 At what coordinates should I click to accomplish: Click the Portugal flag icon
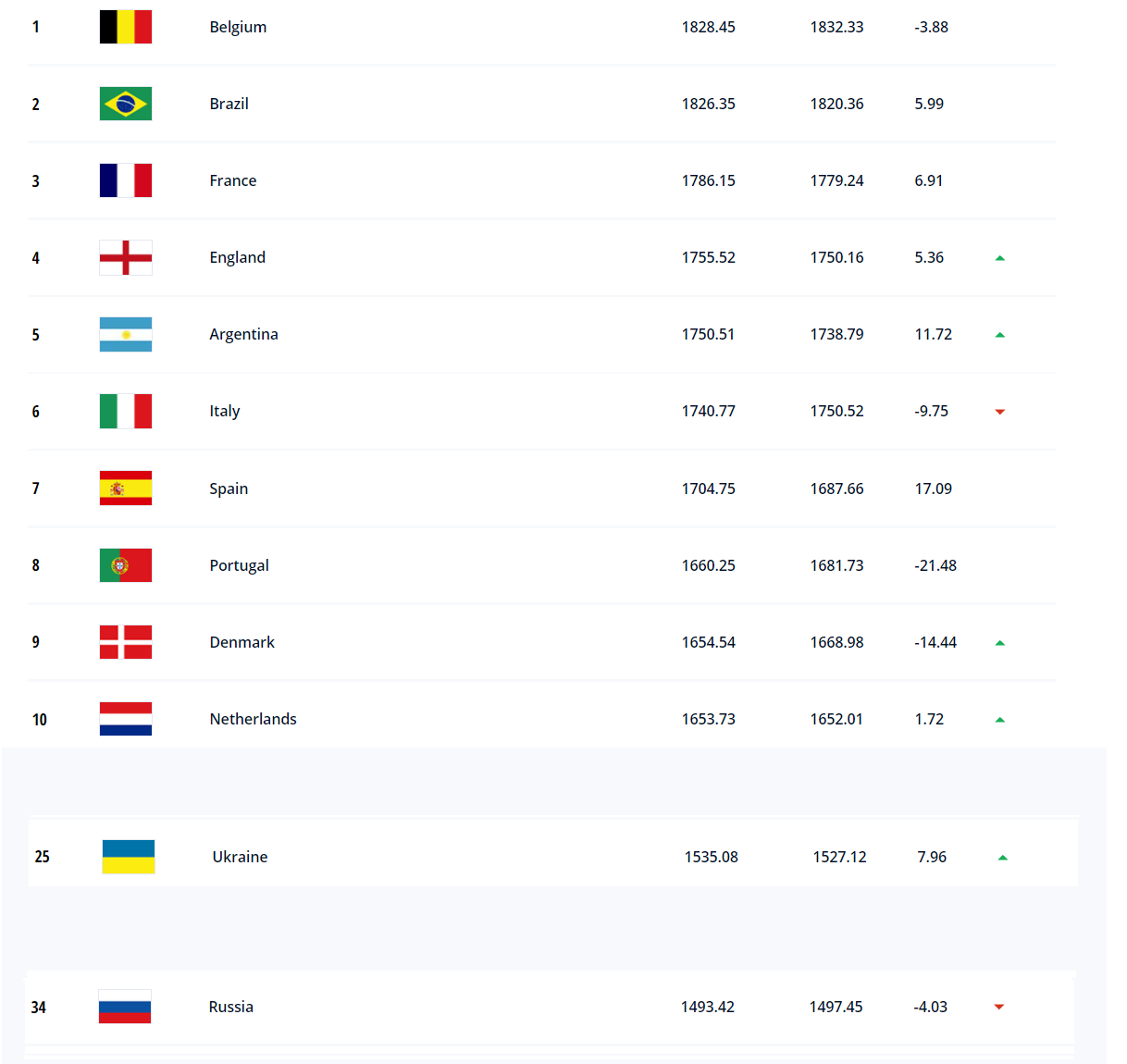126,565
